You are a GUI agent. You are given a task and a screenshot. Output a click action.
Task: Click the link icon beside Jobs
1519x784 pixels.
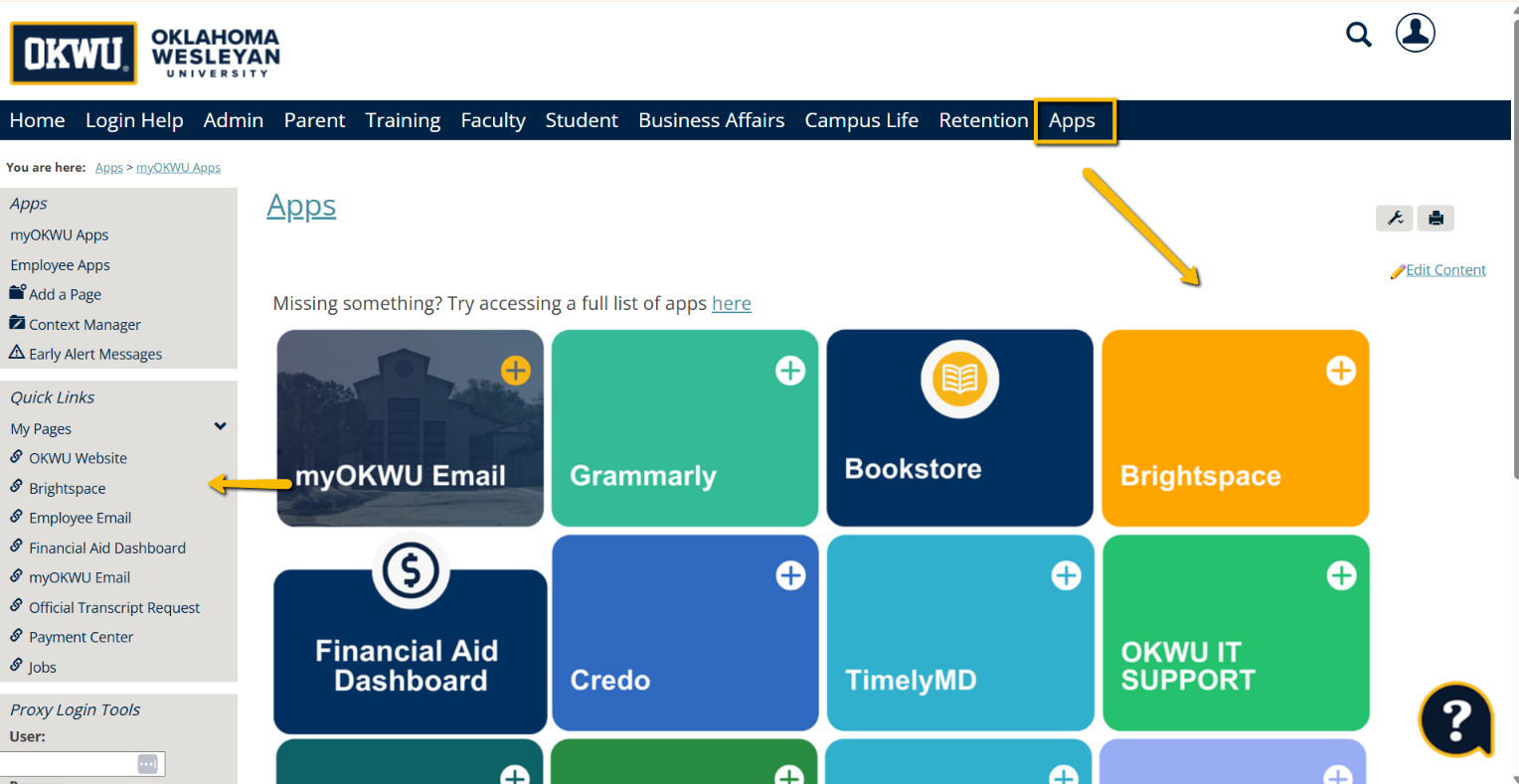17,666
